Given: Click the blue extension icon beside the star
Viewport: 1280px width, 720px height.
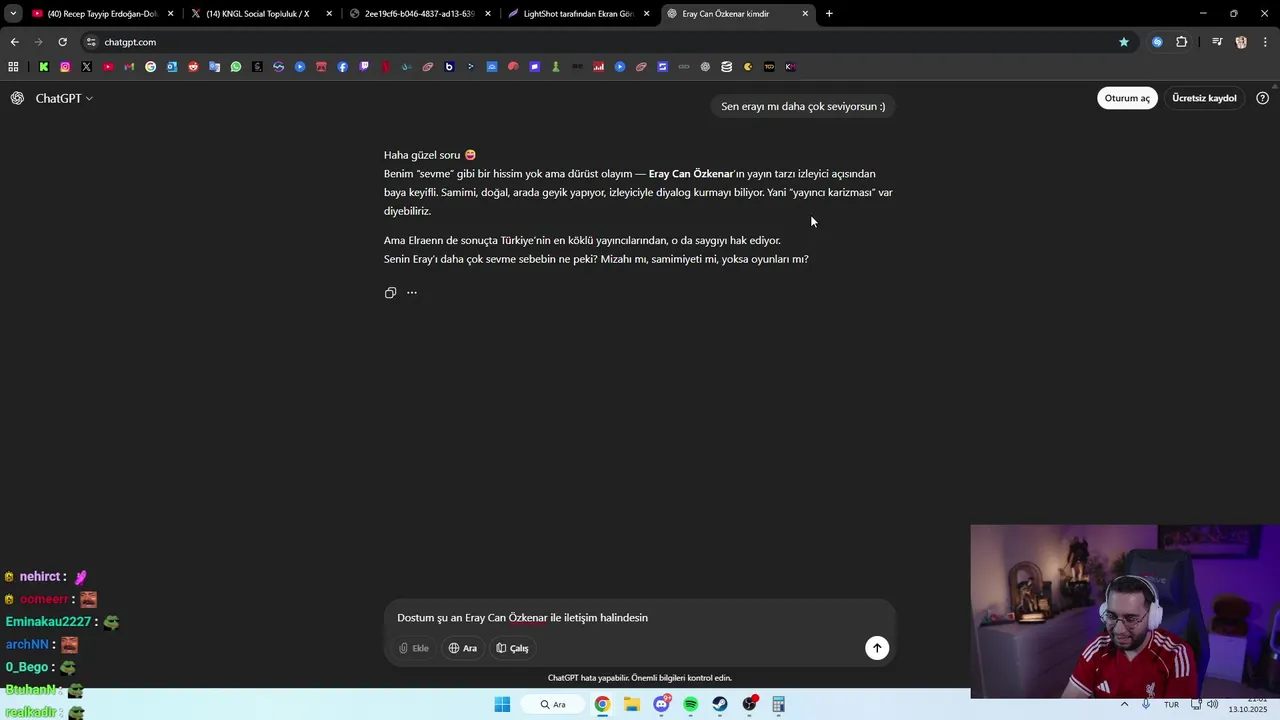Looking at the screenshot, I should pyautogui.click(x=1157, y=42).
